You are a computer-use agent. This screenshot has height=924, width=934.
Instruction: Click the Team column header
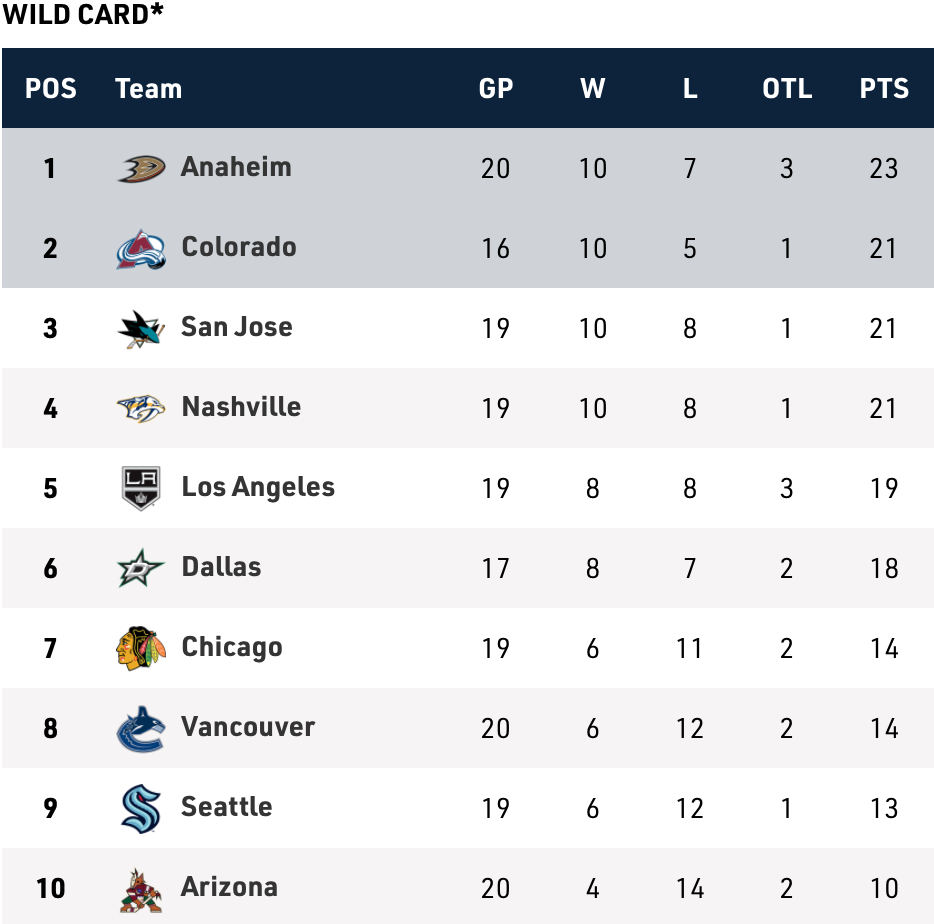coord(148,88)
